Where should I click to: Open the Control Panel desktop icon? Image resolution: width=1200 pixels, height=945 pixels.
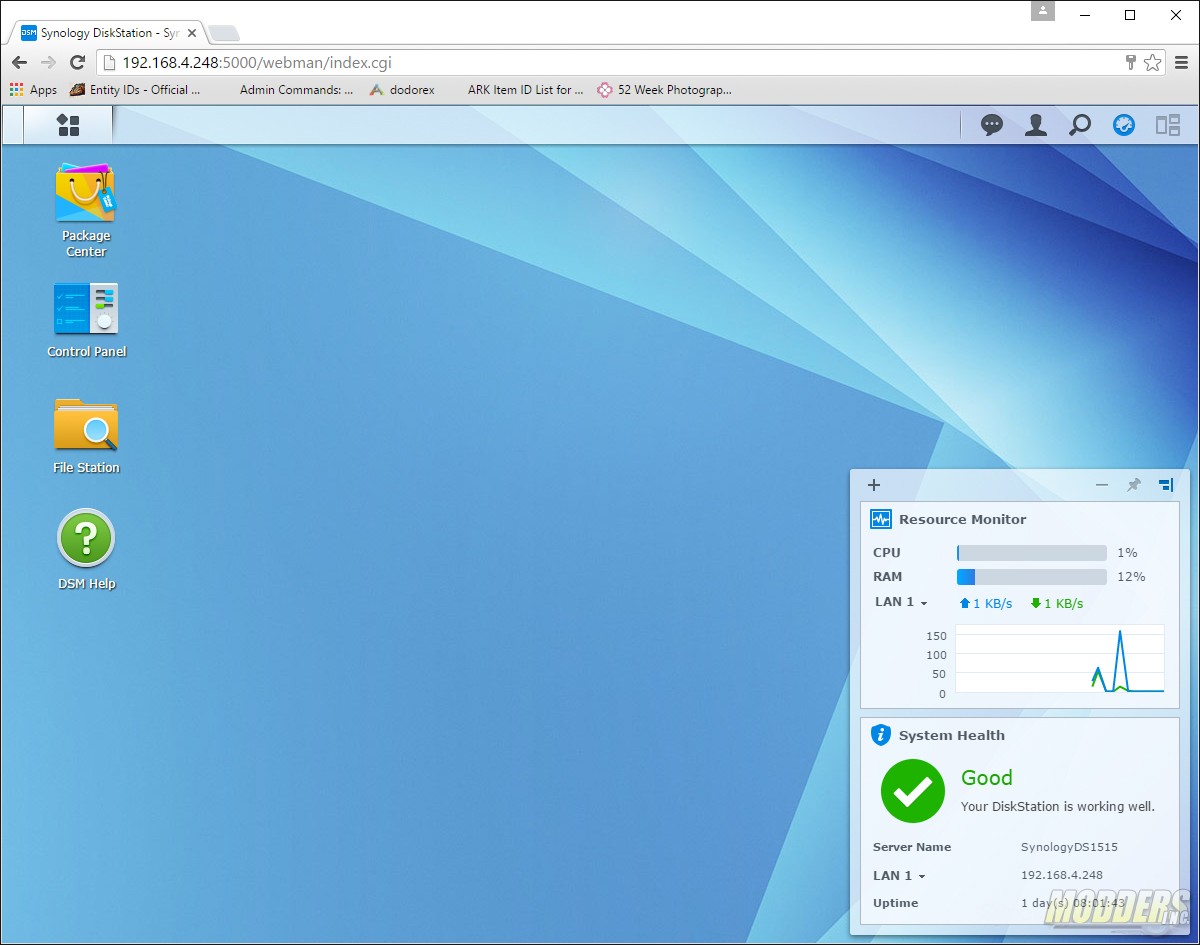click(x=86, y=321)
